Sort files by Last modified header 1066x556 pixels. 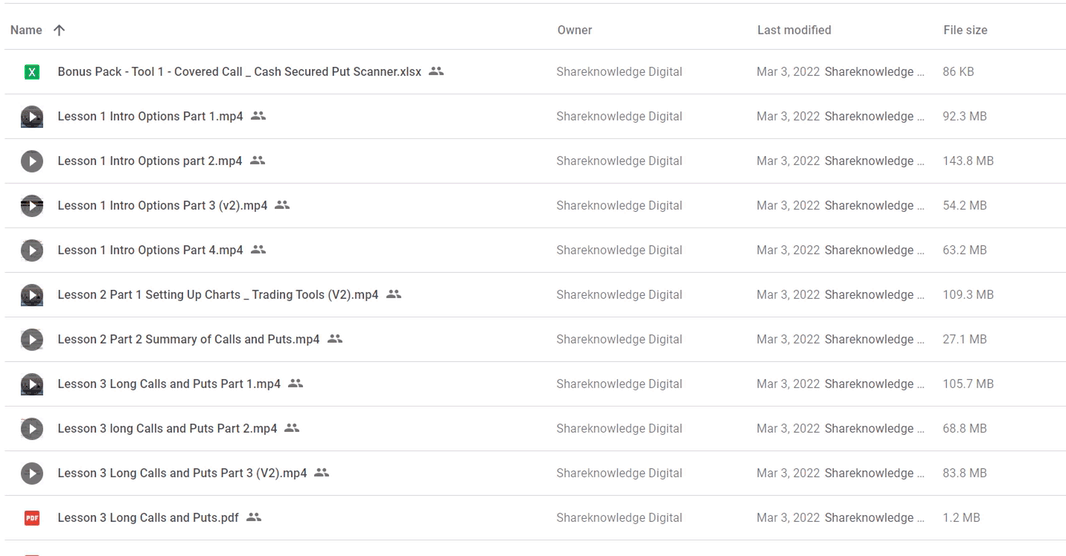pos(794,30)
